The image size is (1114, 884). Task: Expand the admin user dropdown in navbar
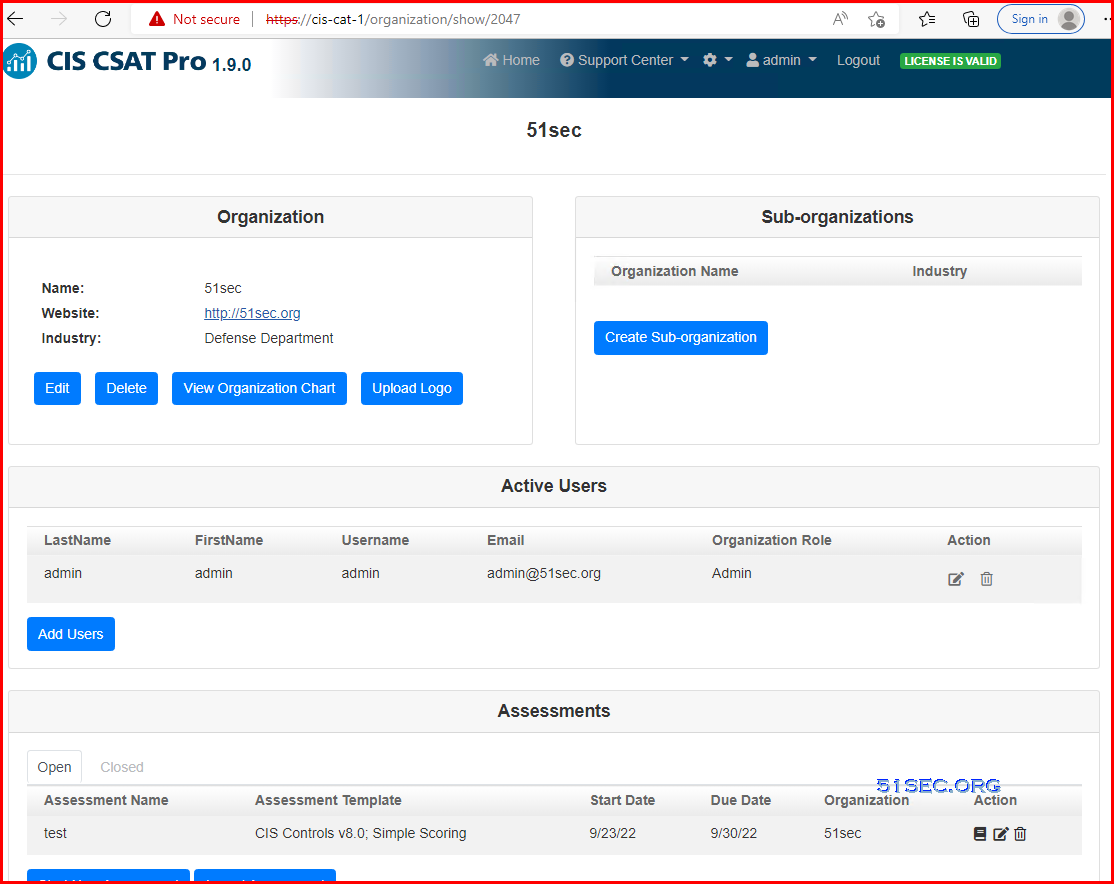(x=781, y=60)
